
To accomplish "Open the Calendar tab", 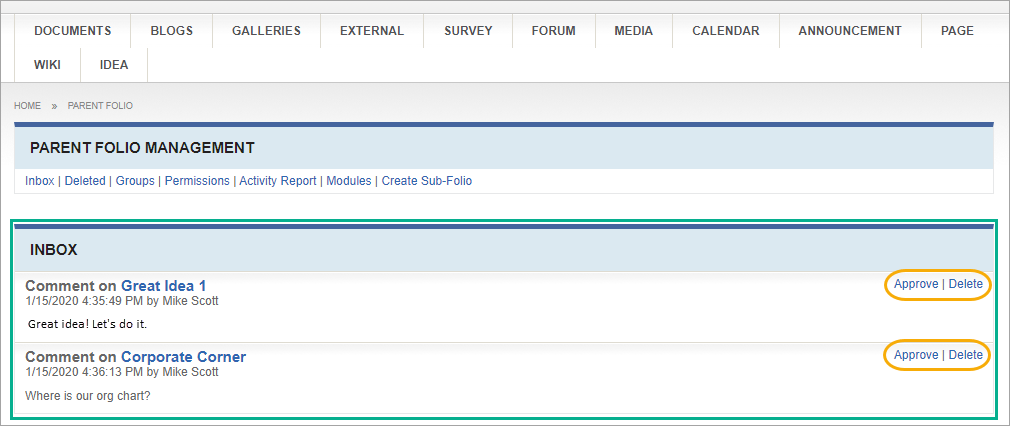I will pos(726,31).
